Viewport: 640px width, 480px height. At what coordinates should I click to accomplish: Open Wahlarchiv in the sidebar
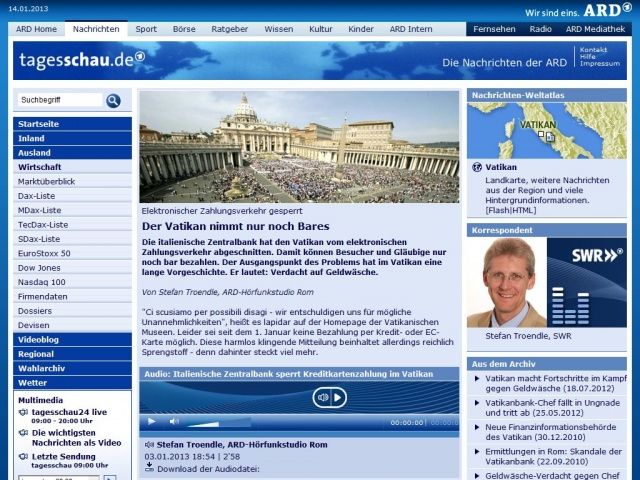coord(72,368)
